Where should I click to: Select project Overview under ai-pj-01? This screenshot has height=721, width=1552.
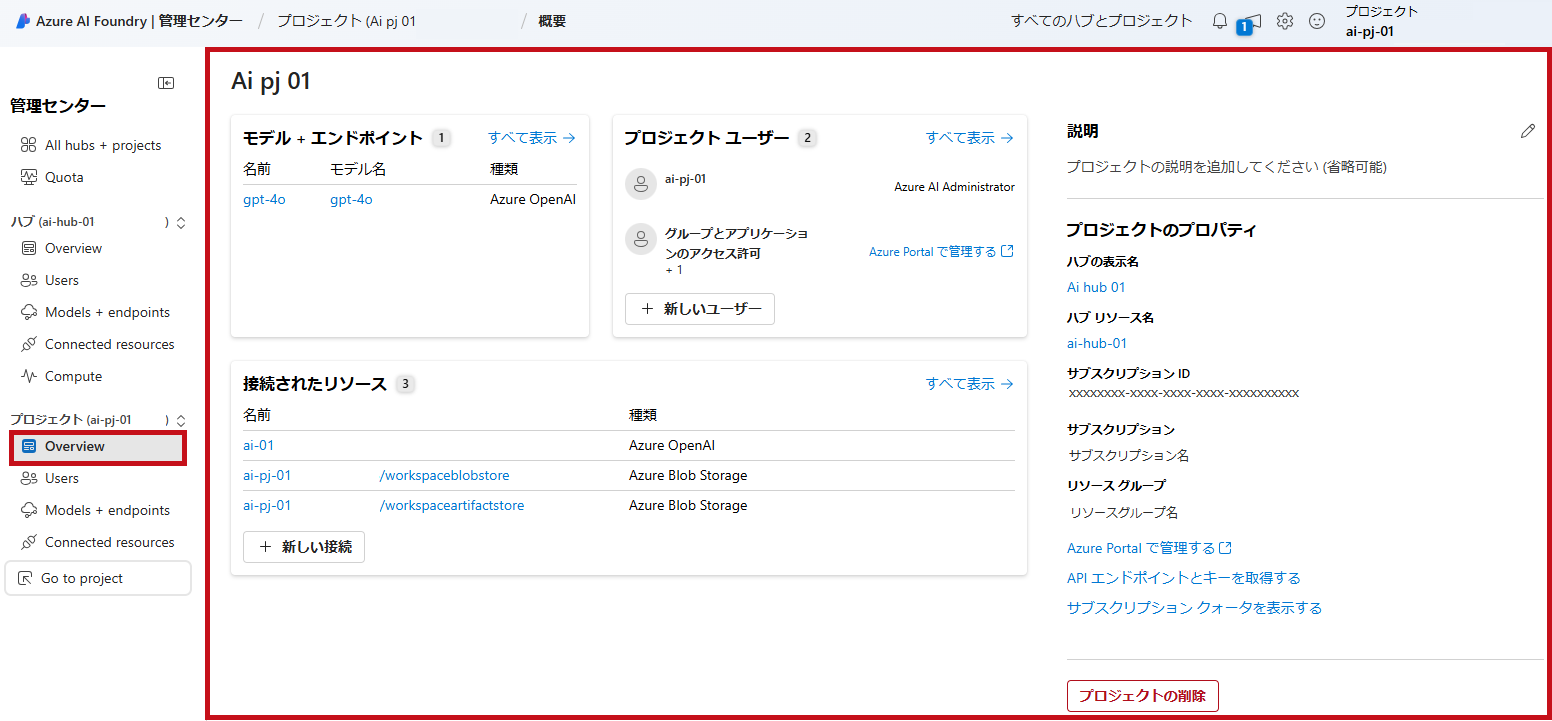(x=98, y=446)
